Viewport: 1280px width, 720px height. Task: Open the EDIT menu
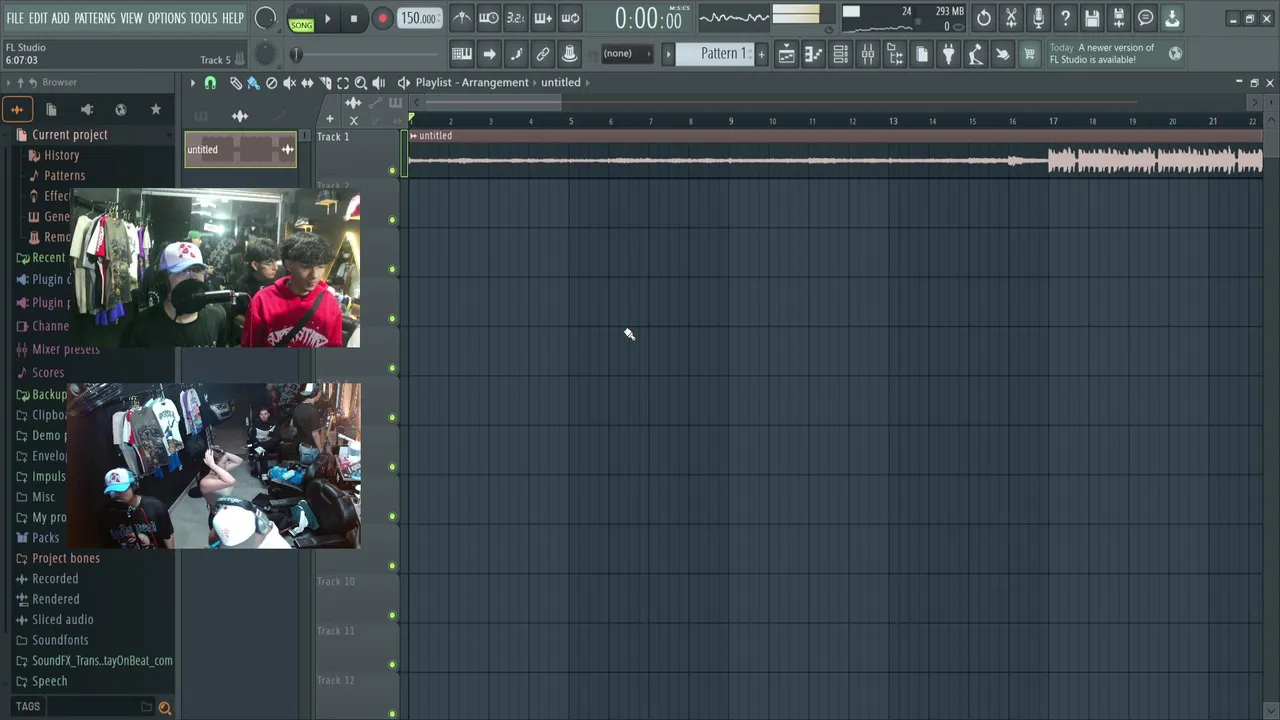pos(38,18)
